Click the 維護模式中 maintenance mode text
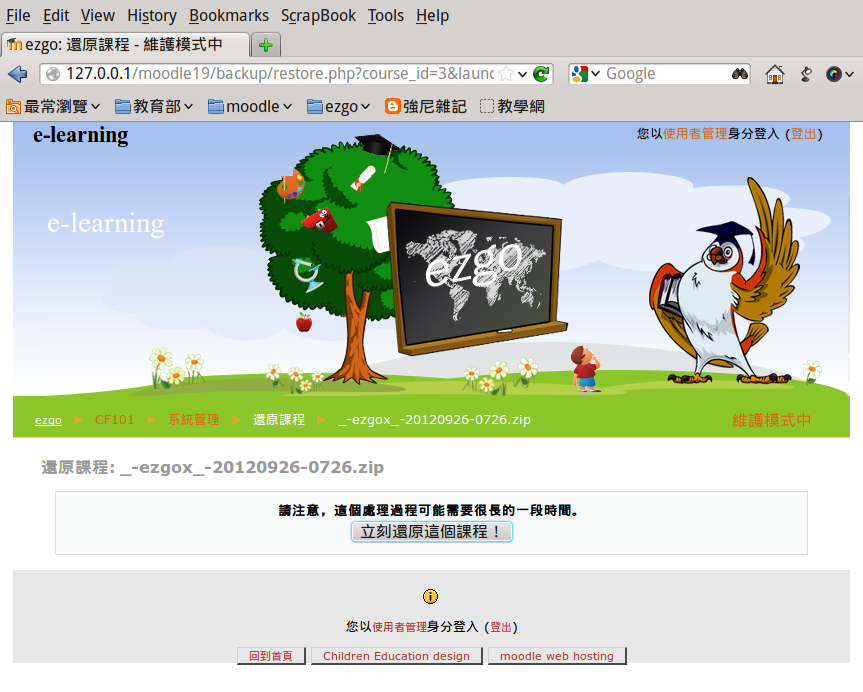The image size is (863, 692). 771,421
